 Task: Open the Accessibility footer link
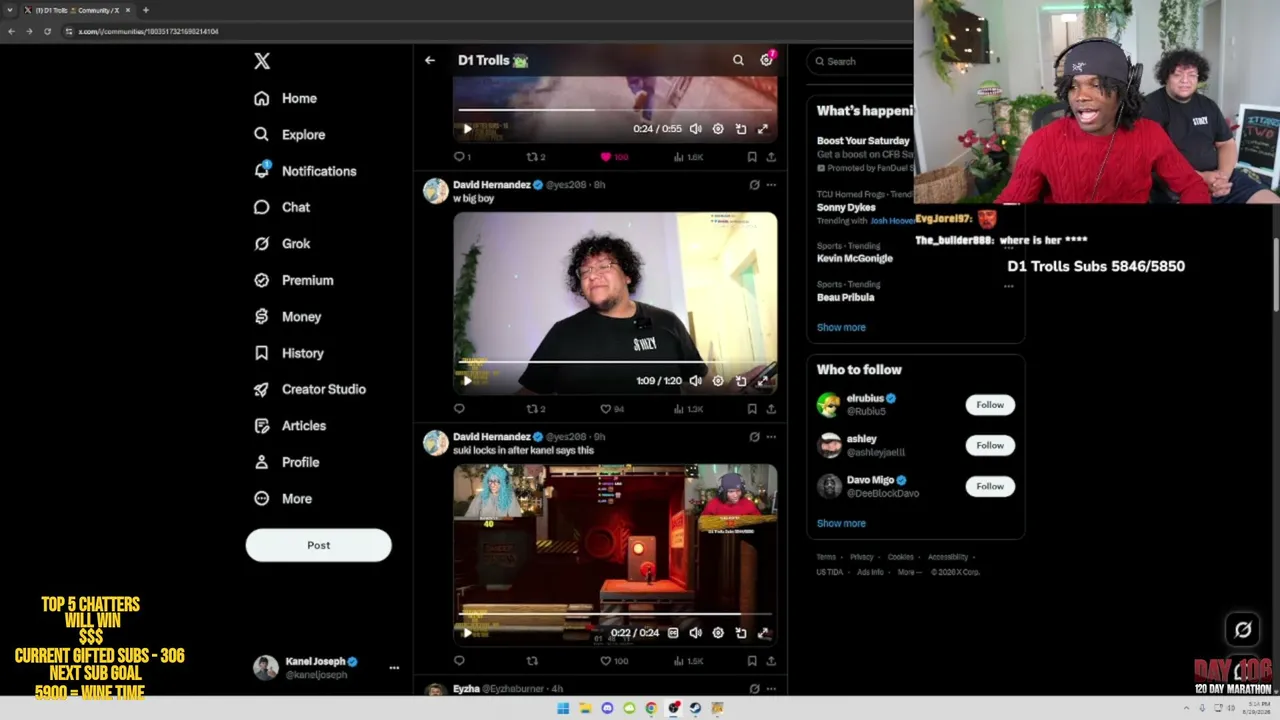[x=947, y=557]
